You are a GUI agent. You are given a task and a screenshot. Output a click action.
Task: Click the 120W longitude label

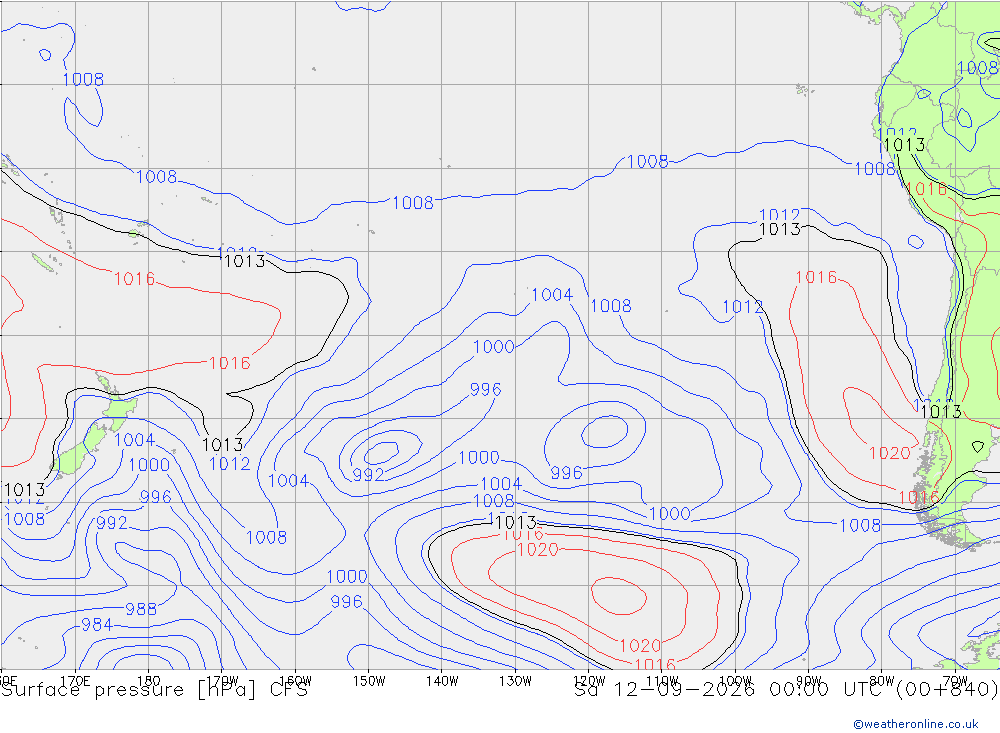[589, 681]
